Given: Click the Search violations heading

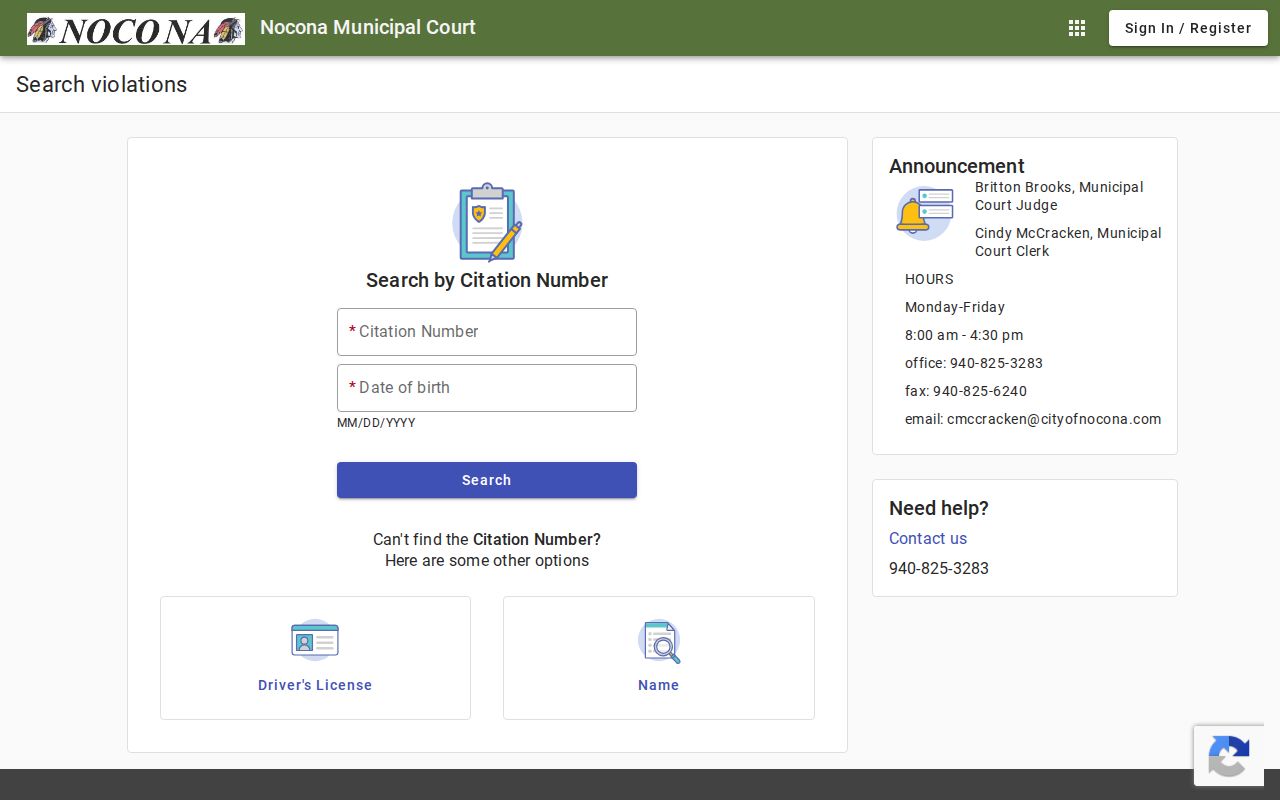Looking at the screenshot, I should pyautogui.click(x=102, y=84).
